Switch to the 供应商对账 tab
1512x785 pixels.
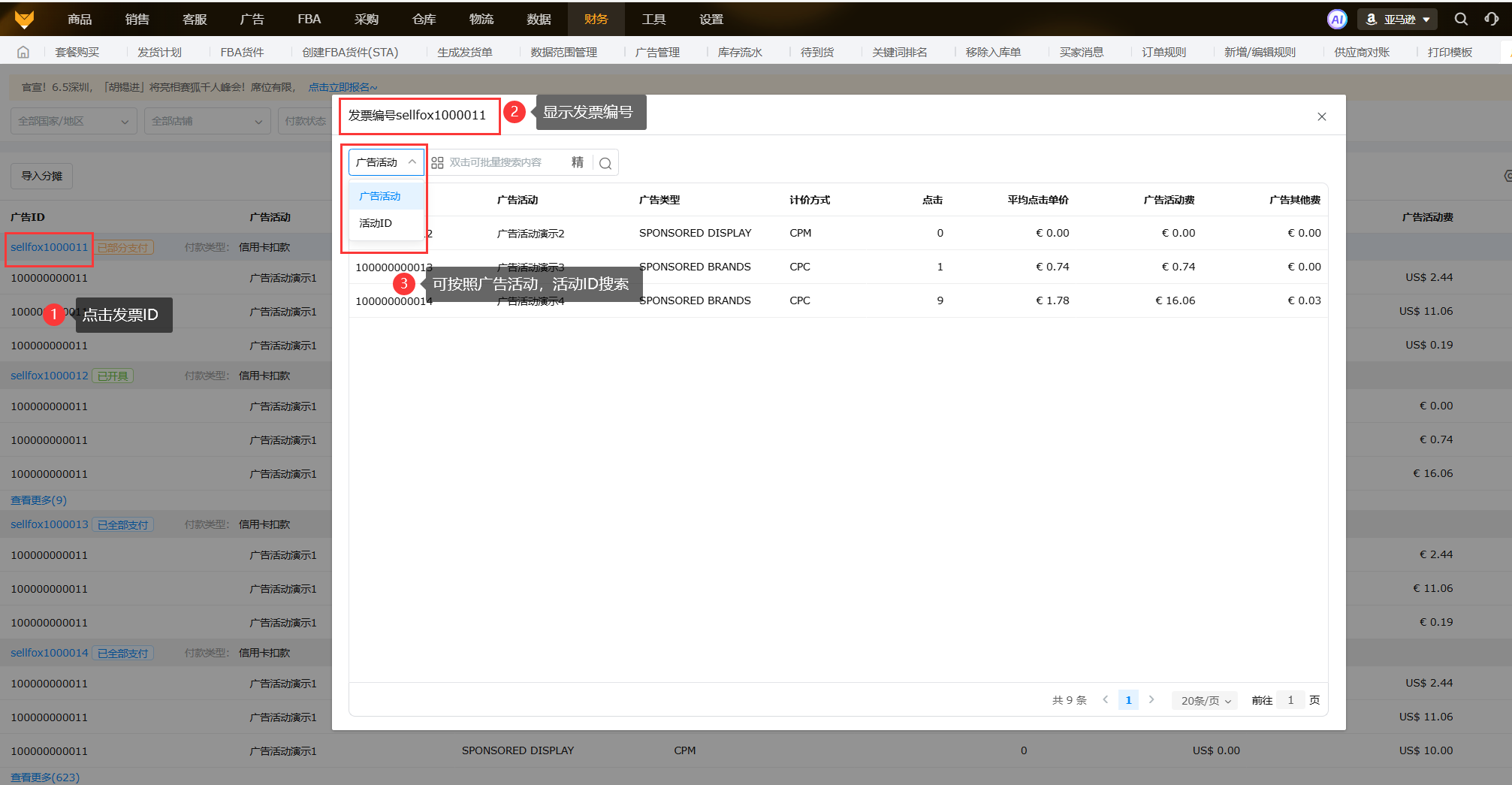(1362, 52)
